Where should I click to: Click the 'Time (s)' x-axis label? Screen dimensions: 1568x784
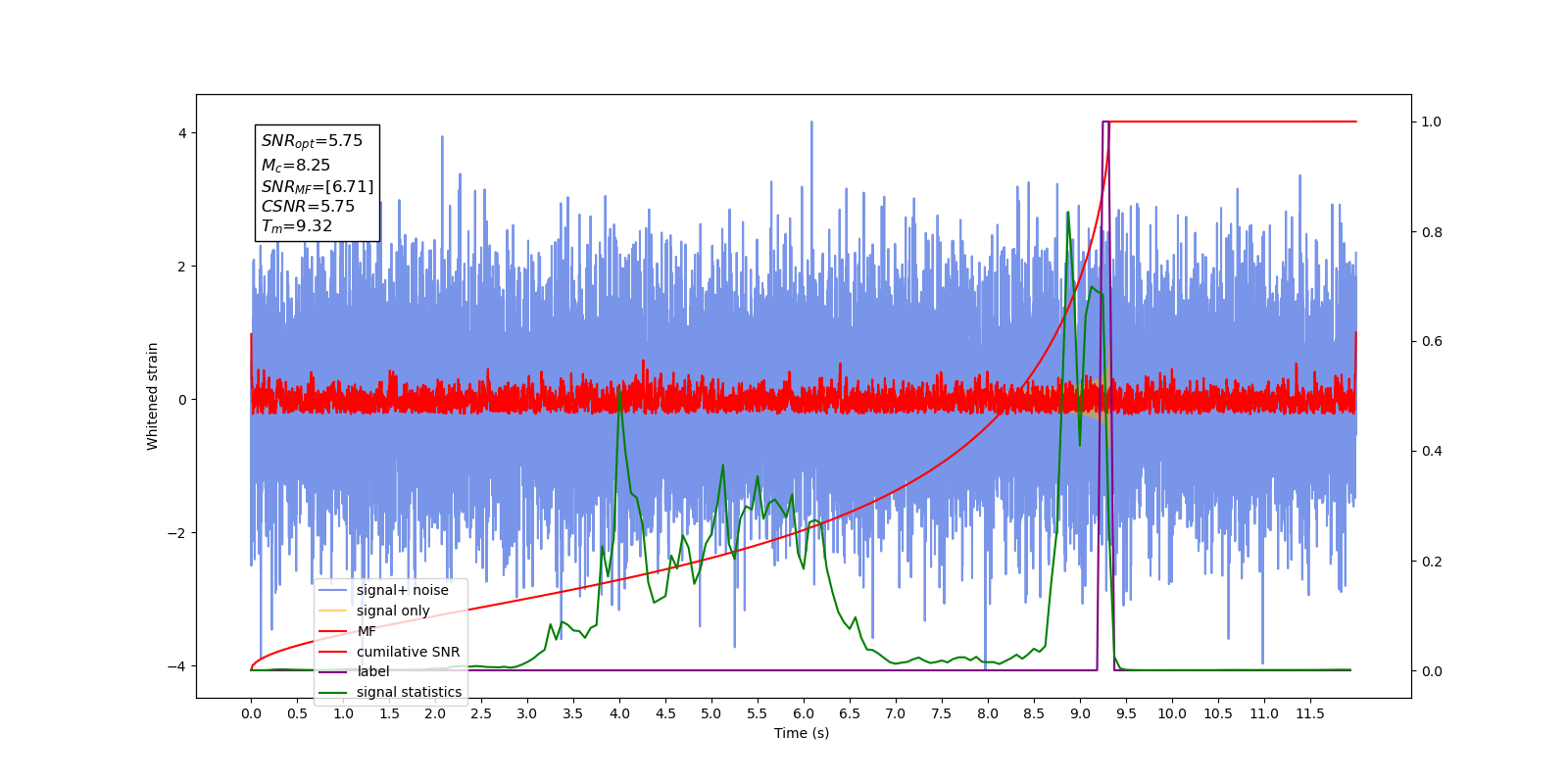pyautogui.click(x=802, y=733)
